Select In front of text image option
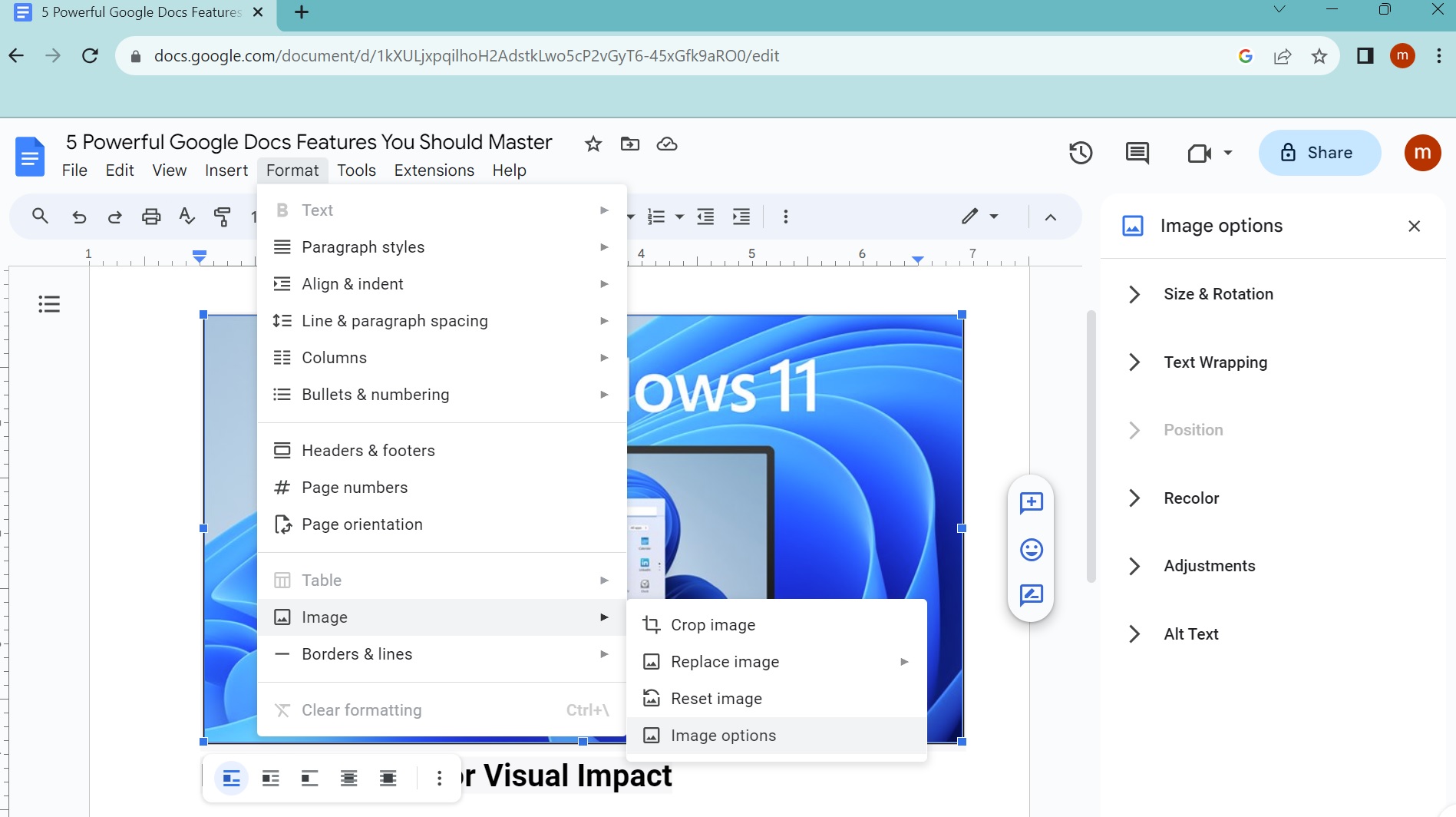Image resolution: width=1456 pixels, height=817 pixels. [x=388, y=779]
